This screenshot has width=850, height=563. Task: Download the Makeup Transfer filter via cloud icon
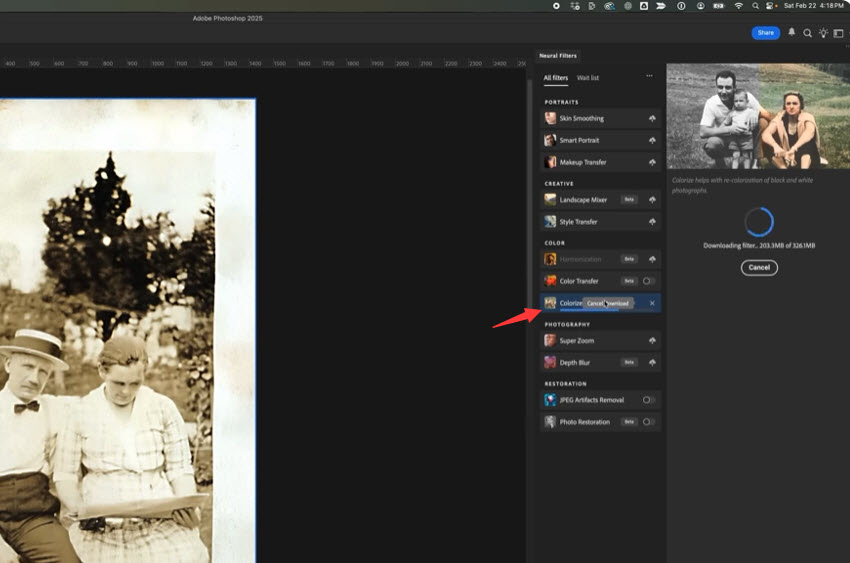coord(652,162)
